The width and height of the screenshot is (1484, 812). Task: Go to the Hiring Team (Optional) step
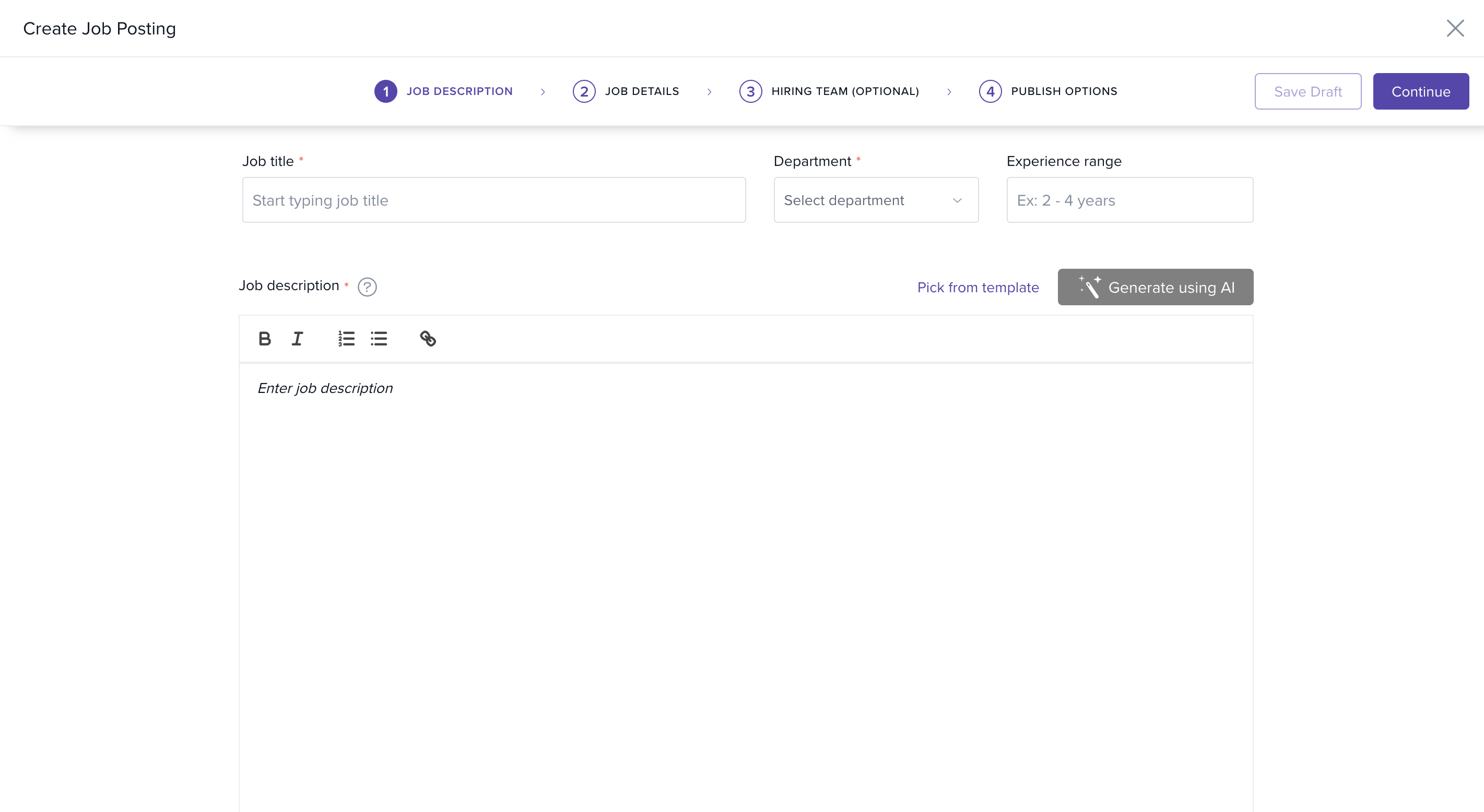tap(844, 91)
